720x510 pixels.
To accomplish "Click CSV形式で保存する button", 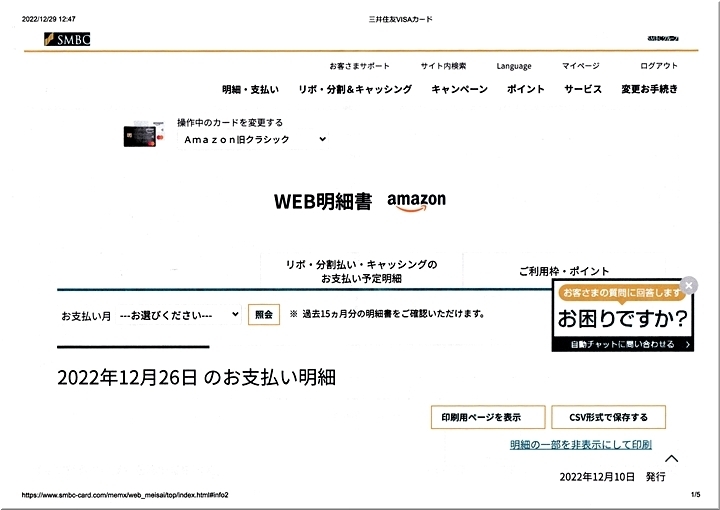I will (x=608, y=417).
